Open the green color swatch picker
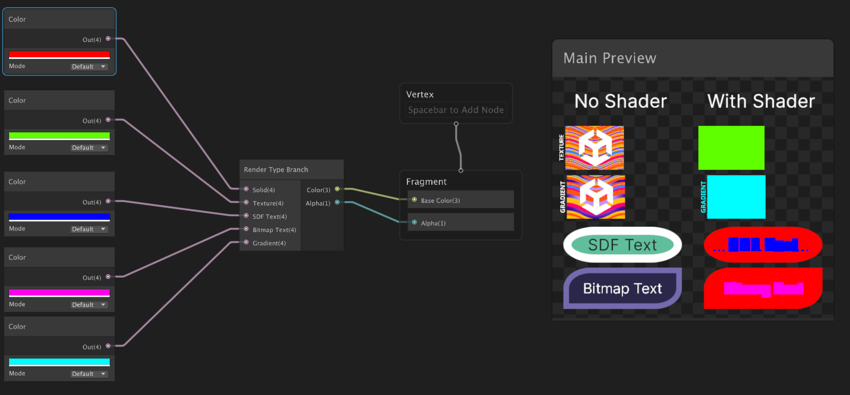Screen dimensions: 850x395 [59, 136]
